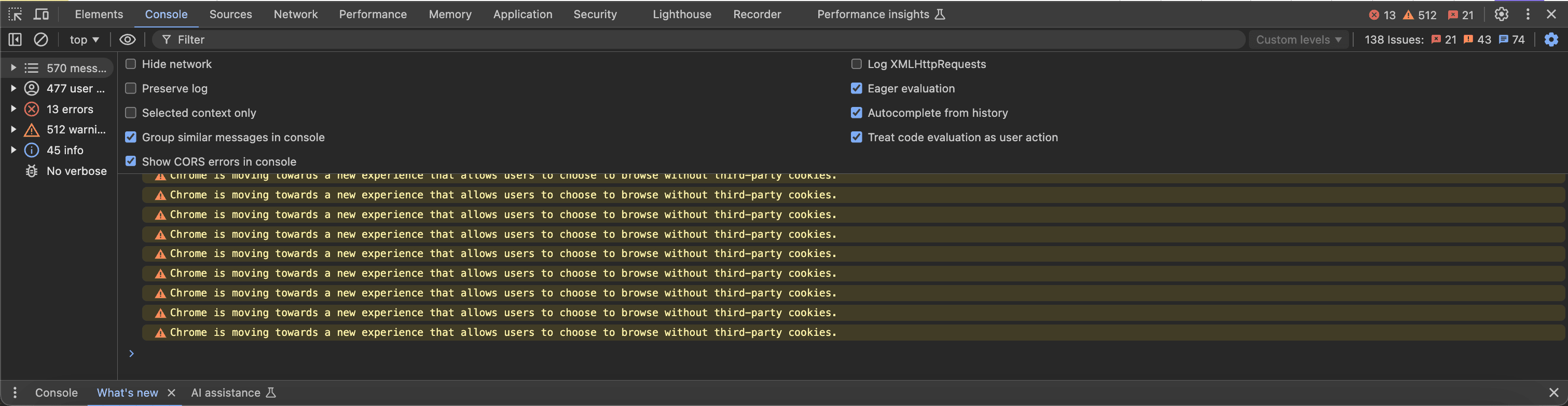Open the top JavaScript context dropdown
The height and width of the screenshot is (406, 1568).
84,39
